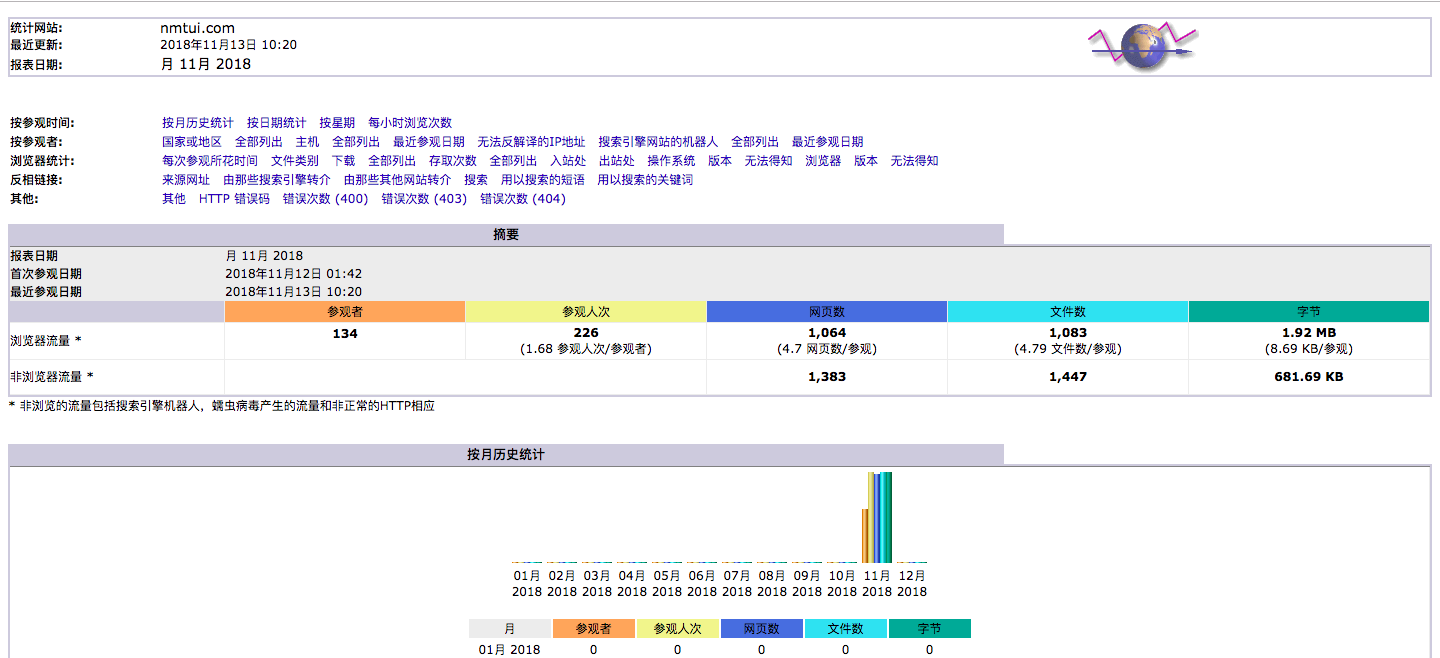Open the 浏览器 browsers report

[822, 160]
